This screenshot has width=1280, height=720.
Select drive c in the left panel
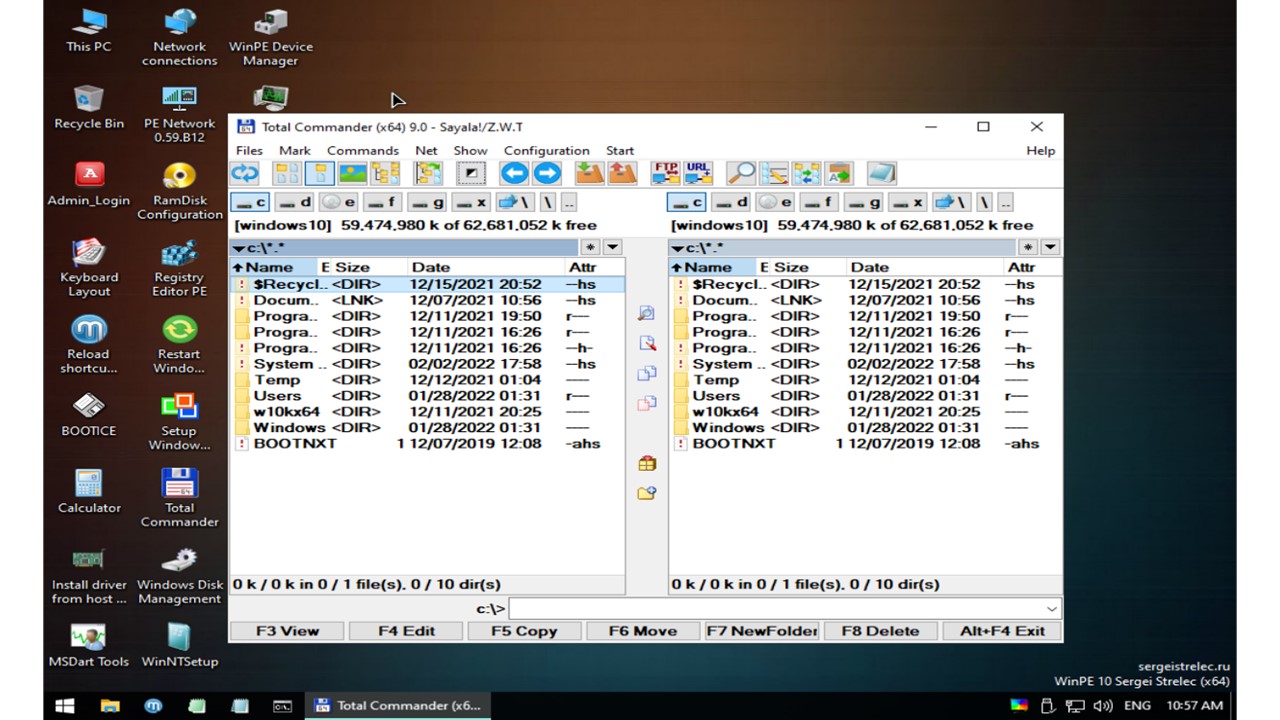click(250, 202)
